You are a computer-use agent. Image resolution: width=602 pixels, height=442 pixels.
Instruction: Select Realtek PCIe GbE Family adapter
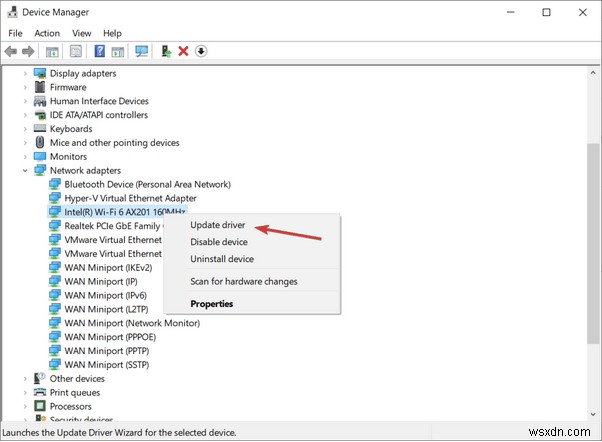click(x=112, y=226)
